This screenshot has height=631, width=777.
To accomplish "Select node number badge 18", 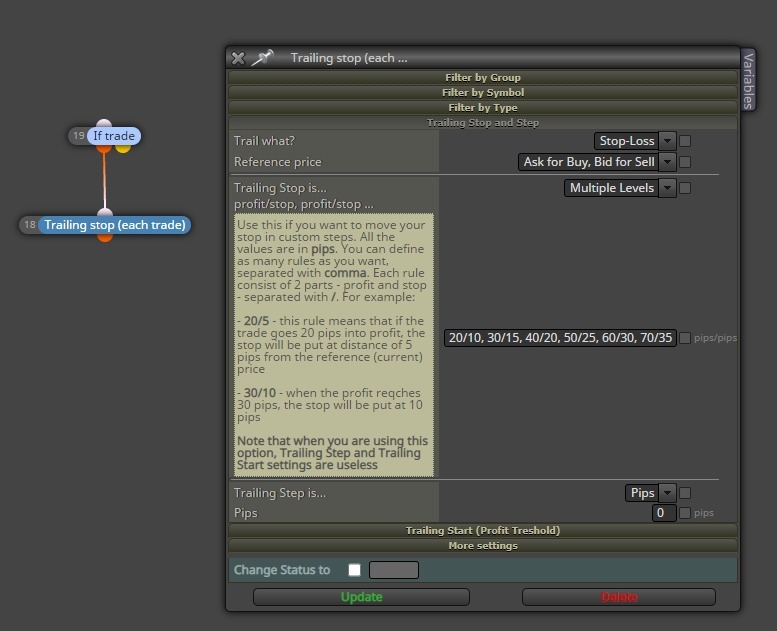I will coord(30,225).
